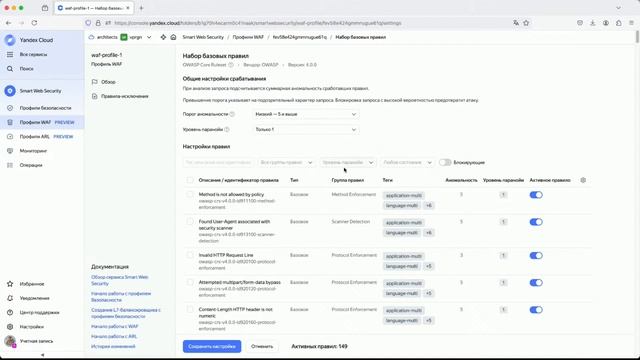The image size is (640, 360).
Task: Open Support center icon
Action: pos(10,312)
